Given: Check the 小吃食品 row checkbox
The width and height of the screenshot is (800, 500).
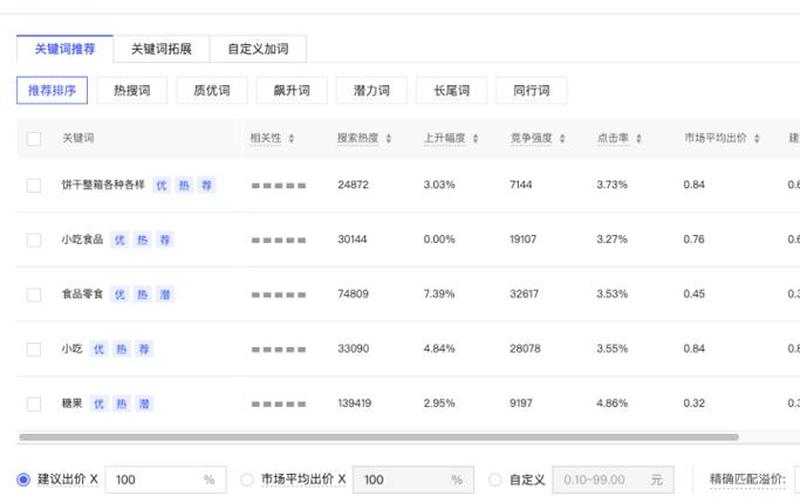Looking at the screenshot, I should 34,240.
